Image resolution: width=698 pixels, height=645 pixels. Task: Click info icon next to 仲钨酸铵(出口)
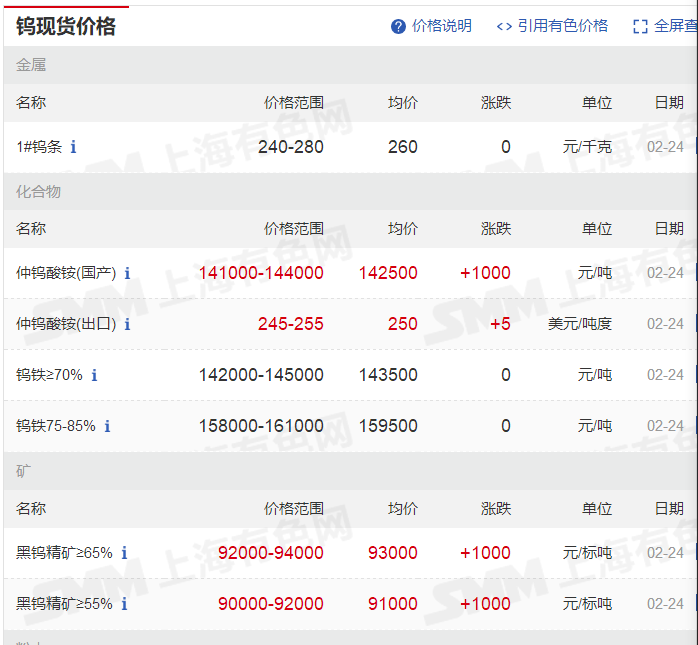click(x=127, y=324)
